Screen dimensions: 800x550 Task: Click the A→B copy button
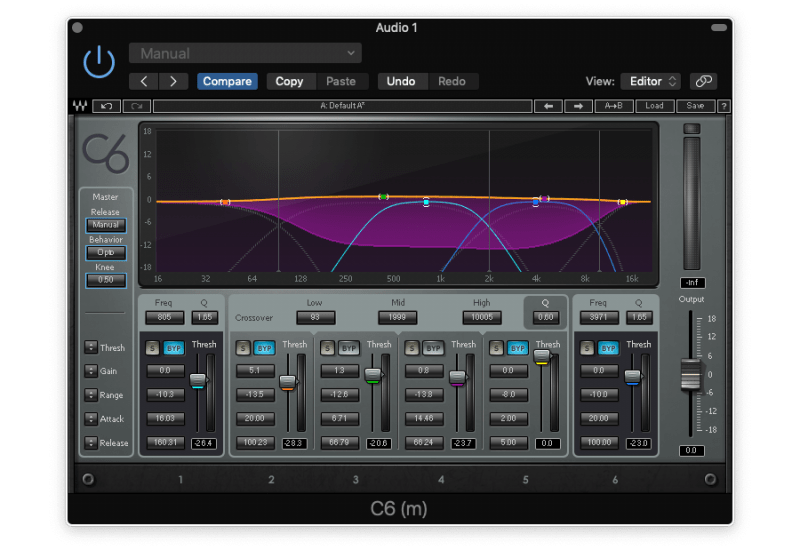(x=614, y=106)
